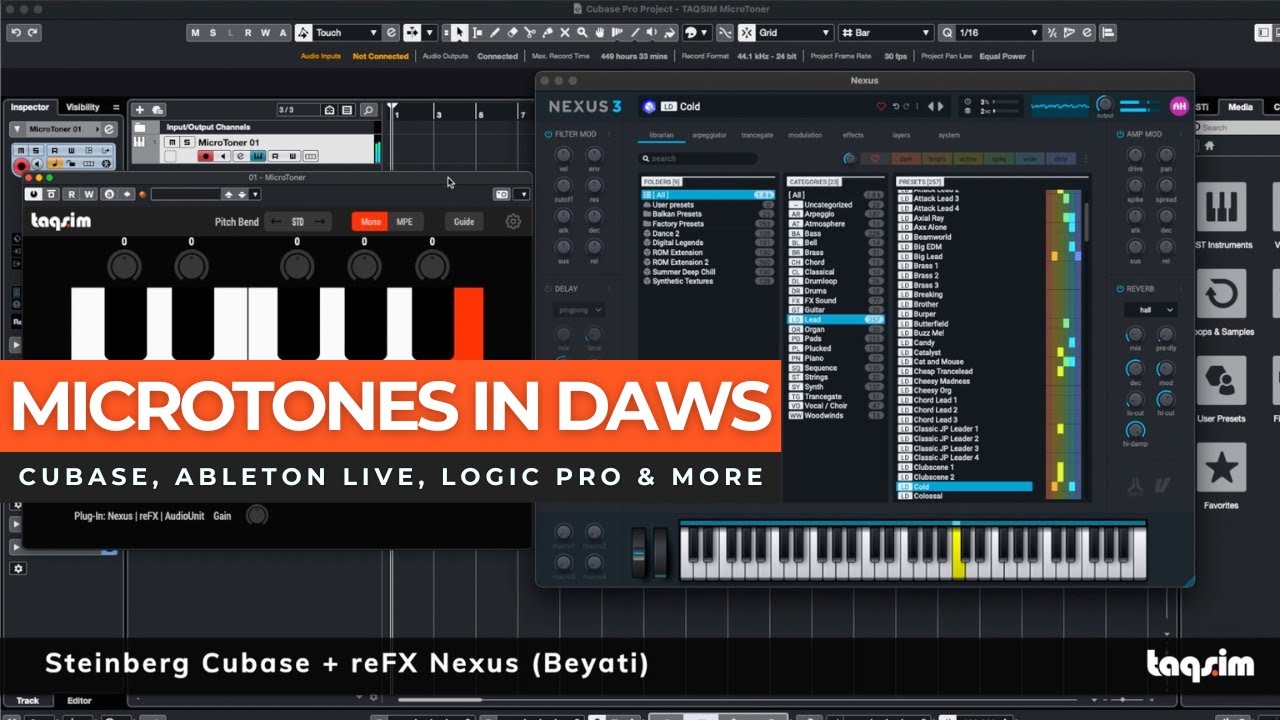Select the Erase tool
The width and height of the screenshot is (1280, 720).
(x=512, y=33)
